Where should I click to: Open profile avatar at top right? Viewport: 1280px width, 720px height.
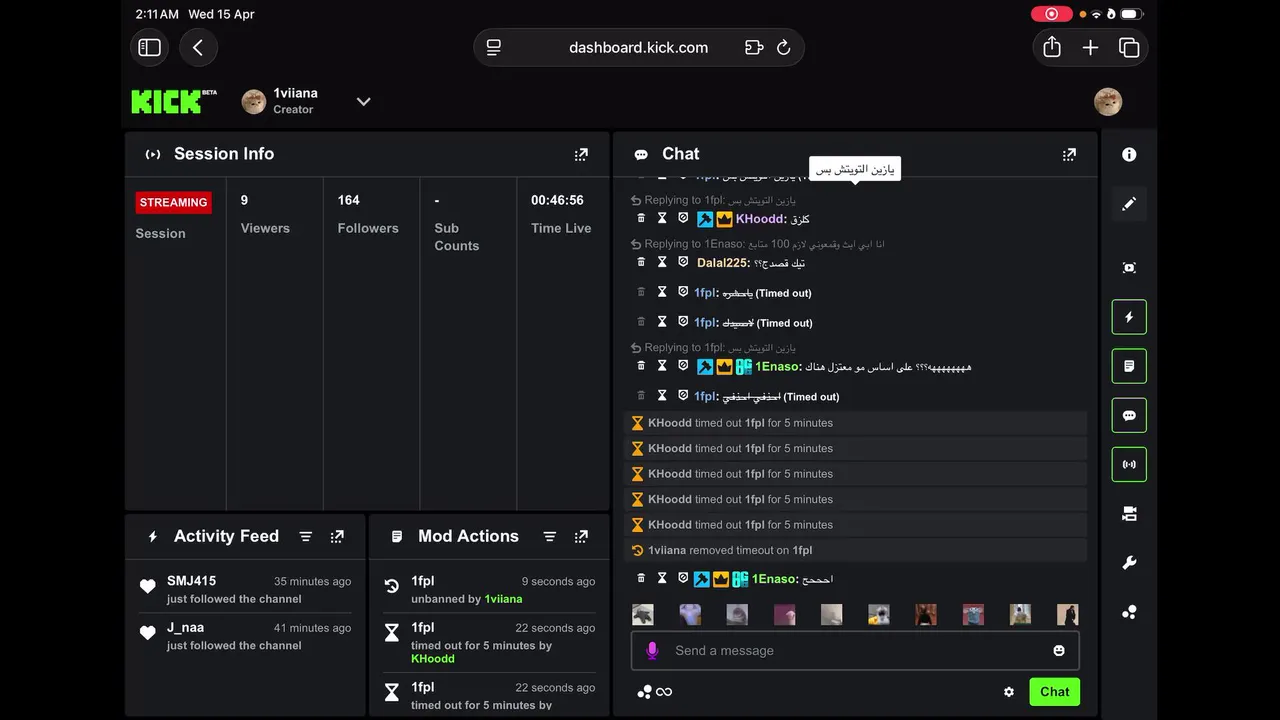tap(1108, 102)
